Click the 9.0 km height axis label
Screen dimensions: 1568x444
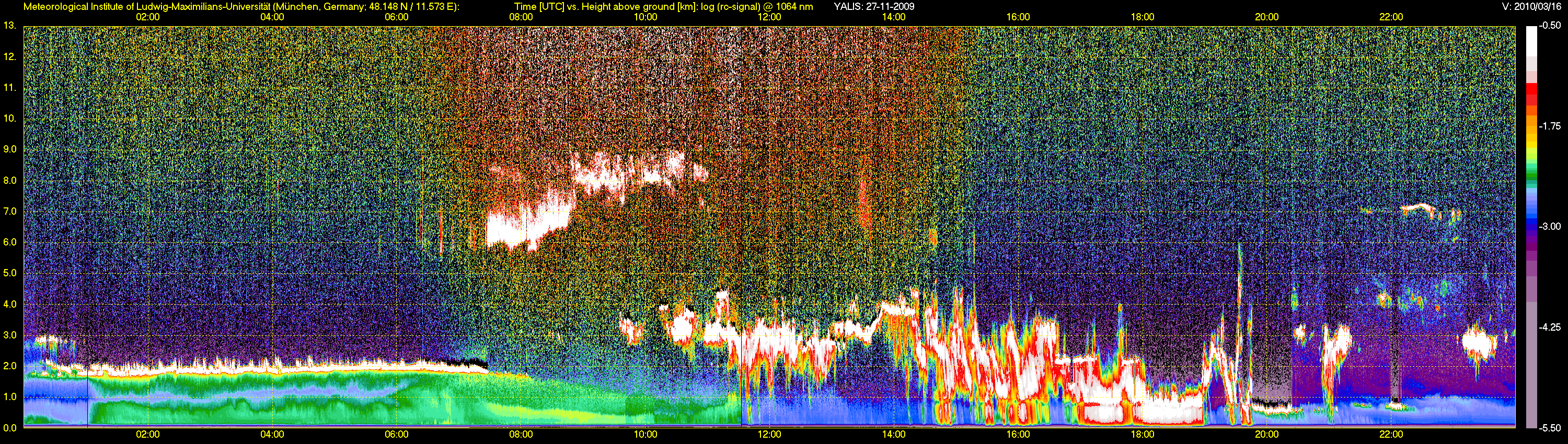coord(10,149)
